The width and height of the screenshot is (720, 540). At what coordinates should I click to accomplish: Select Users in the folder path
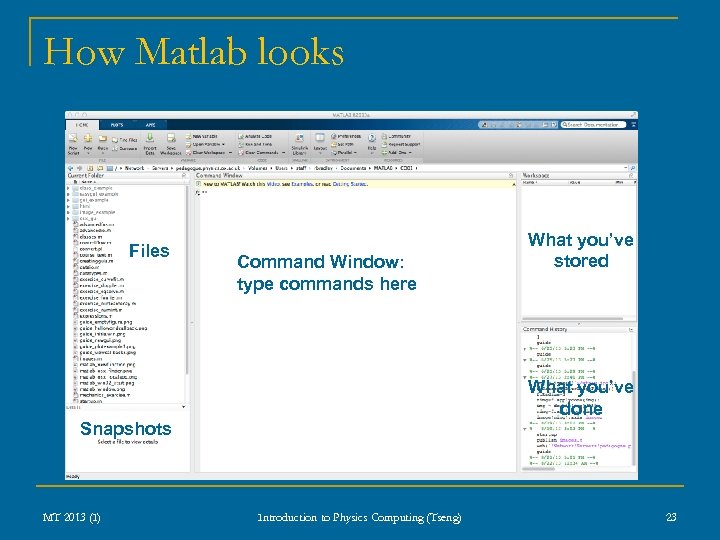pyautogui.click(x=281, y=168)
